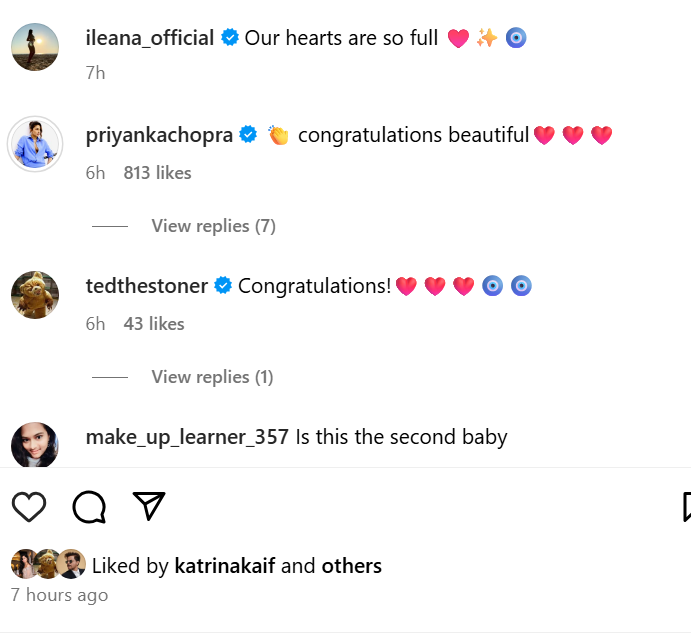Open the katrinakaif profile link
The width and height of the screenshot is (691, 637).
click(224, 566)
